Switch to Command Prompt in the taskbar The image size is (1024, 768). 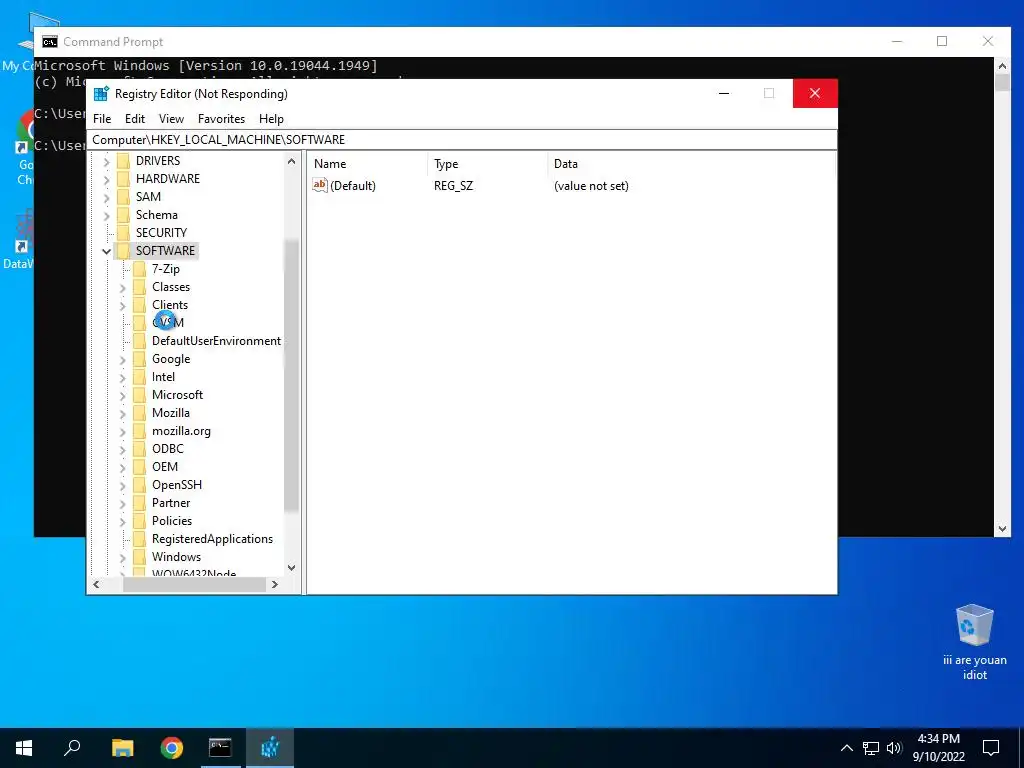[220, 748]
